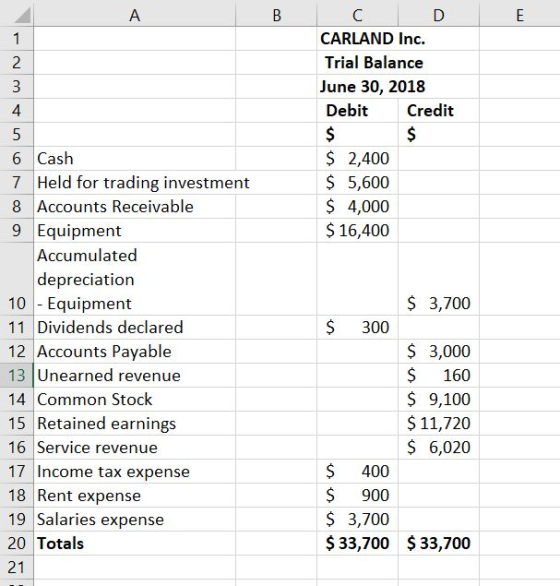Click the bold $ cell under Debit

pyautogui.click(x=357, y=135)
